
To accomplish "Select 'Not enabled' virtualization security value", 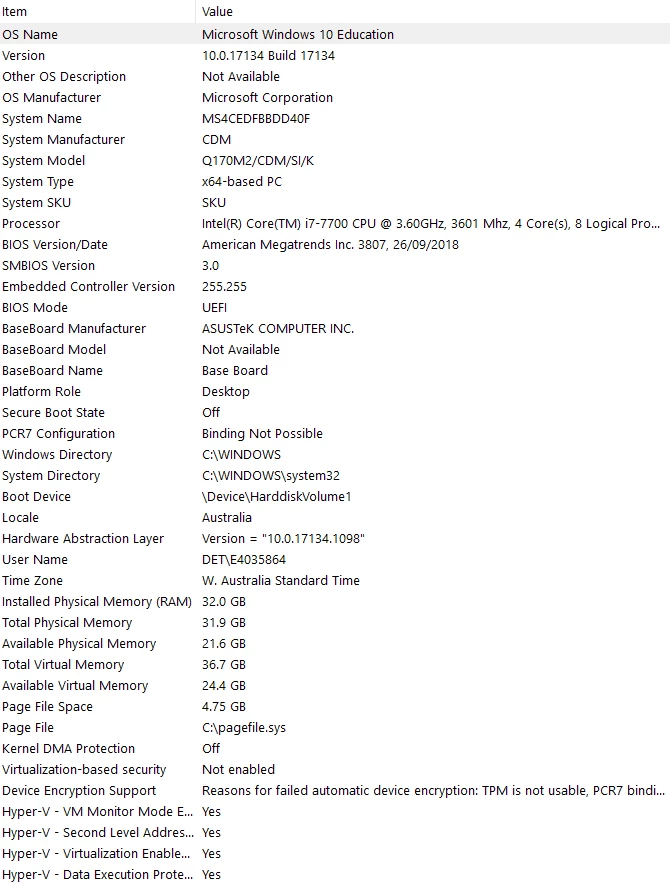I will click(238, 769).
